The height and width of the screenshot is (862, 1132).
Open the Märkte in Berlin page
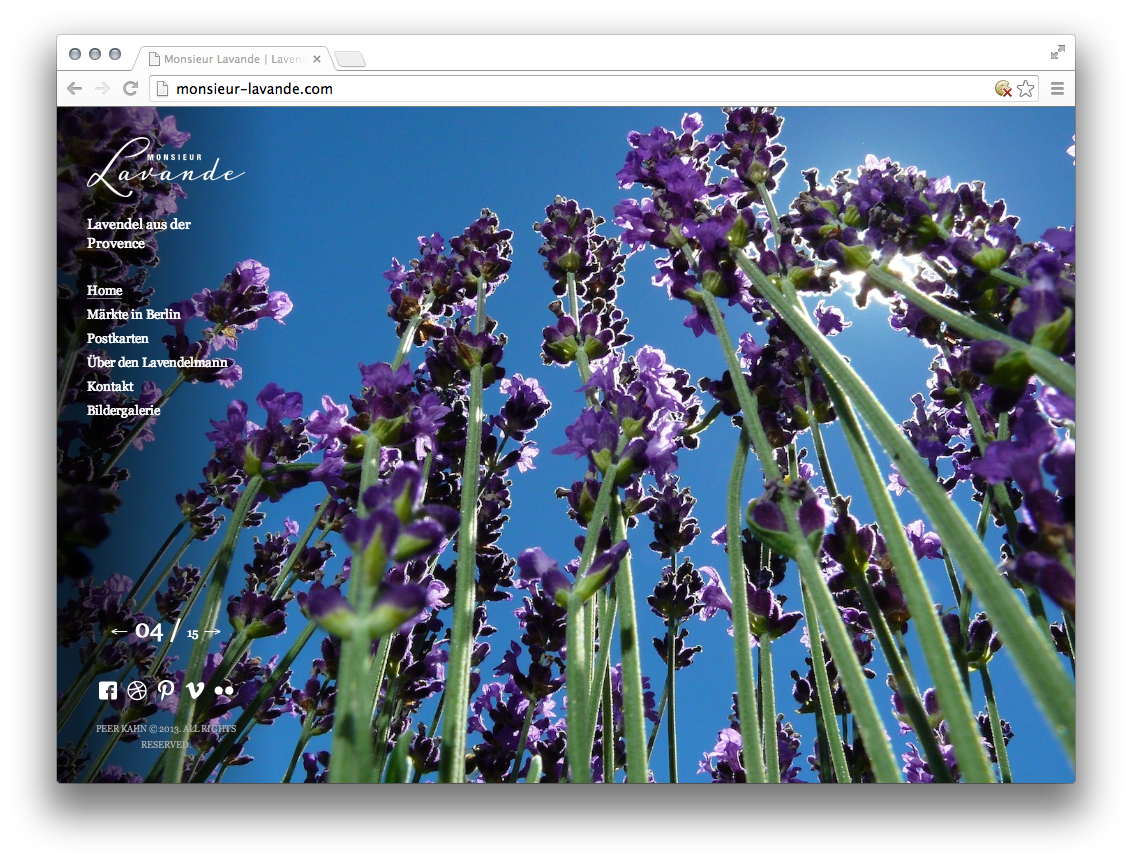[x=134, y=314]
